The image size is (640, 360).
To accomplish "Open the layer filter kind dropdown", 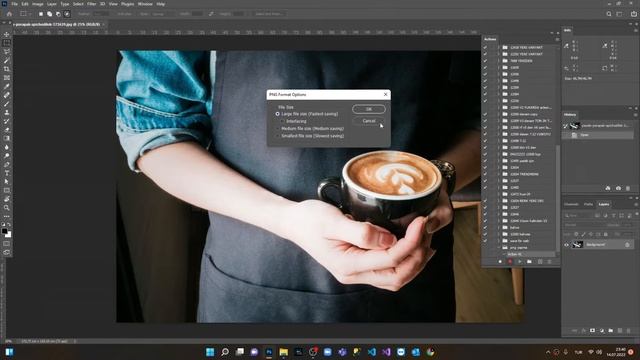I will 578,216.
